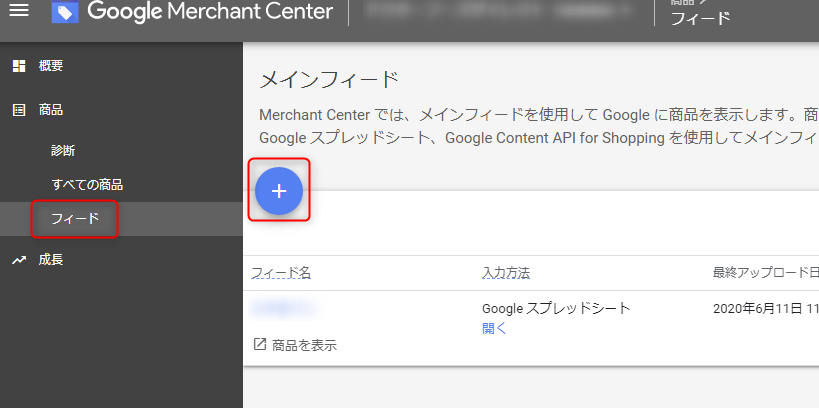Open 概要 in the sidebar
The height and width of the screenshot is (408, 819).
coord(51,66)
